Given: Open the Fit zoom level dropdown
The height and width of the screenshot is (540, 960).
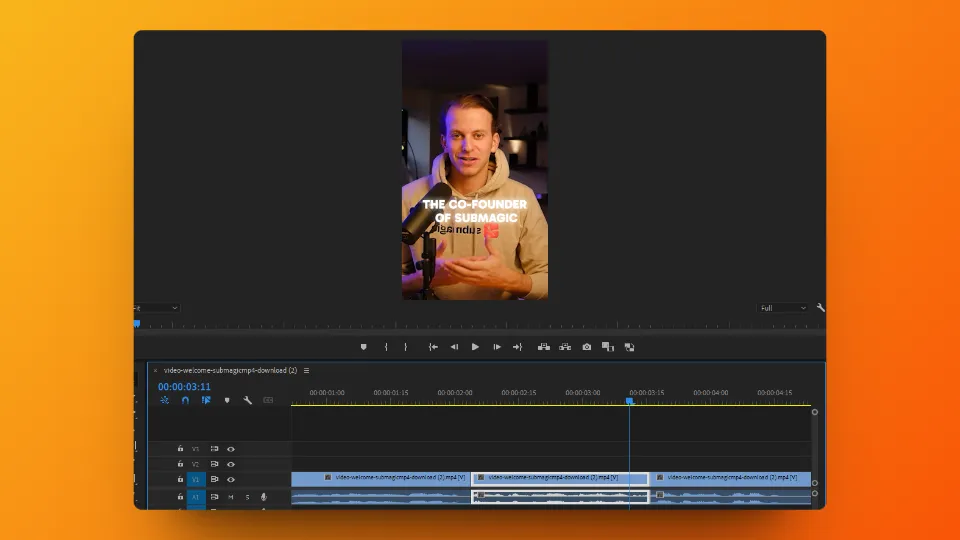Looking at the screenshot, I should click(157, 308).
